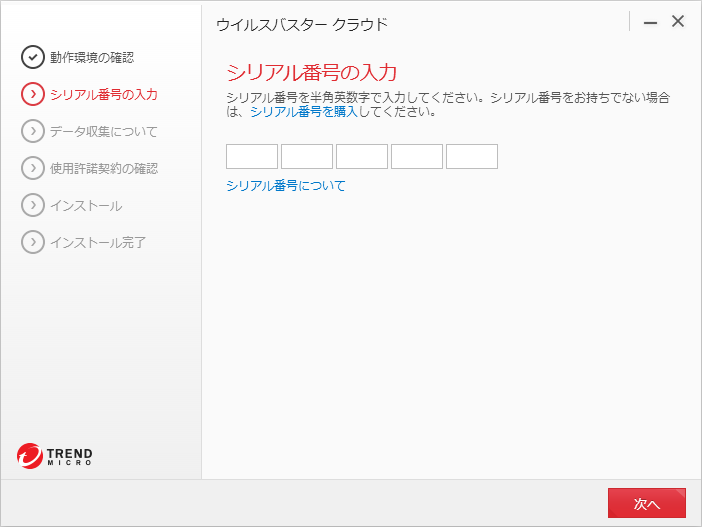Click the red arrow icon beside シリアル番号の入力
The height and width of the screenshot is (527, 702).
click(x=32, y=94)
